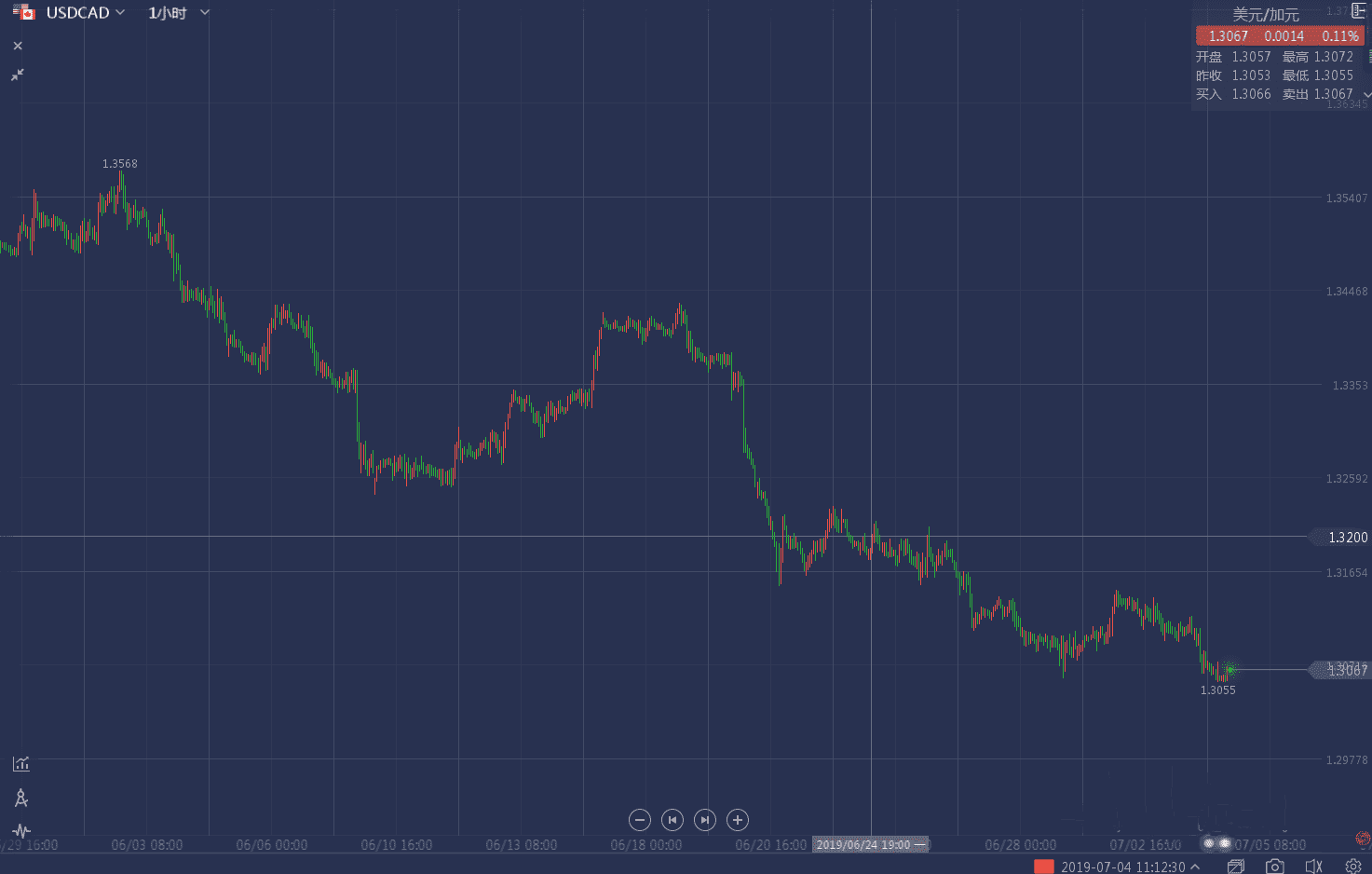Click the green live price marker dot

[x=1229, y=669]
